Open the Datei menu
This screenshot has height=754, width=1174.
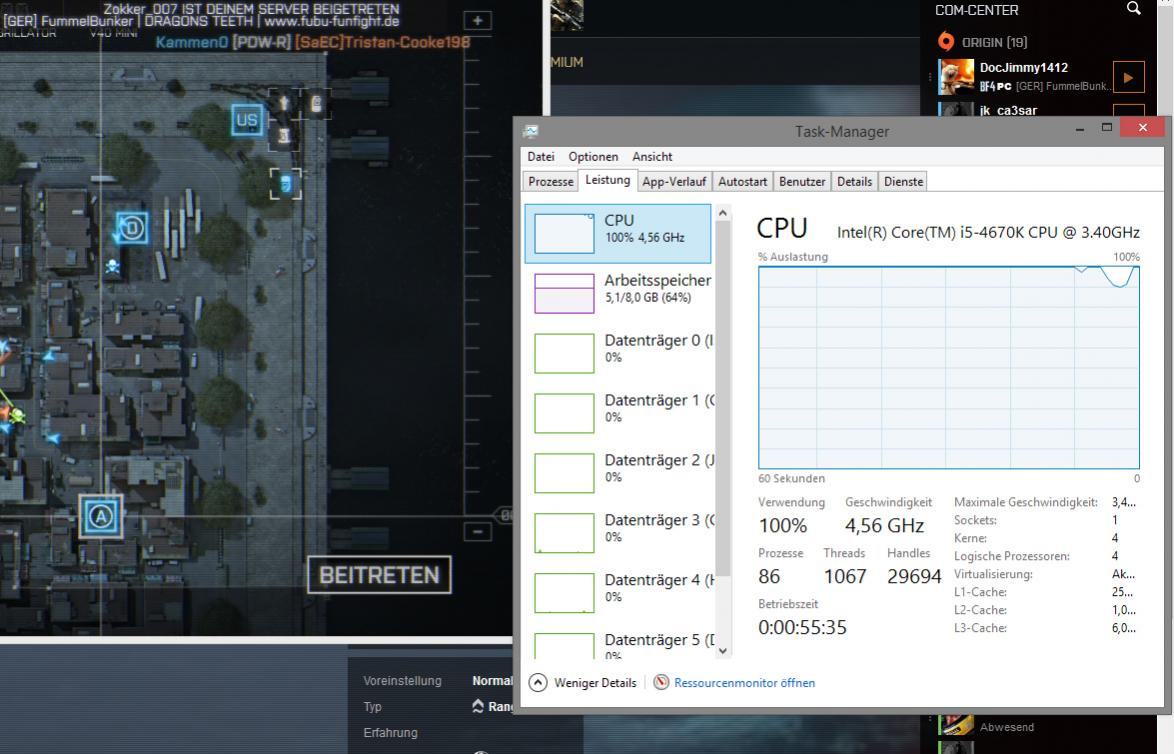[541, 156]
